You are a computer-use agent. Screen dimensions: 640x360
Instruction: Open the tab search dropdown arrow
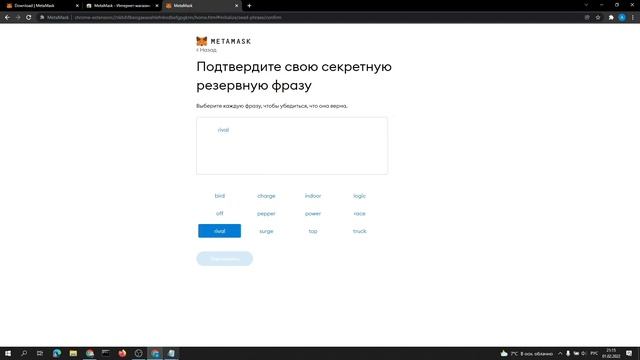[x=586, y=5]
